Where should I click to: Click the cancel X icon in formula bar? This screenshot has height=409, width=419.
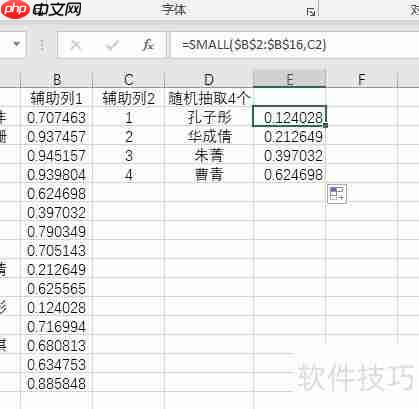(76, 45)
